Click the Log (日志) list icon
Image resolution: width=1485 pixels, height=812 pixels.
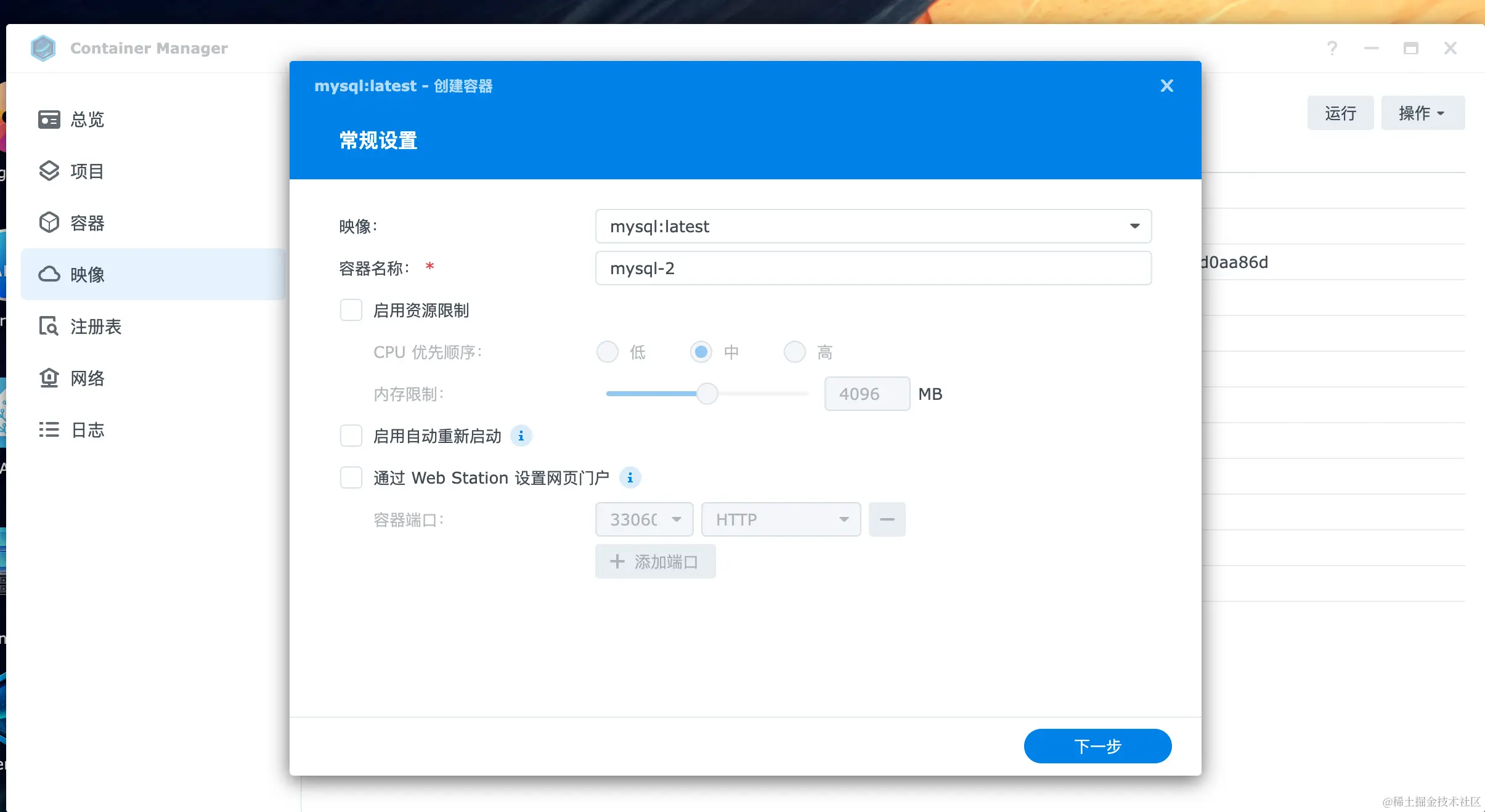click(x=49, y=430)
